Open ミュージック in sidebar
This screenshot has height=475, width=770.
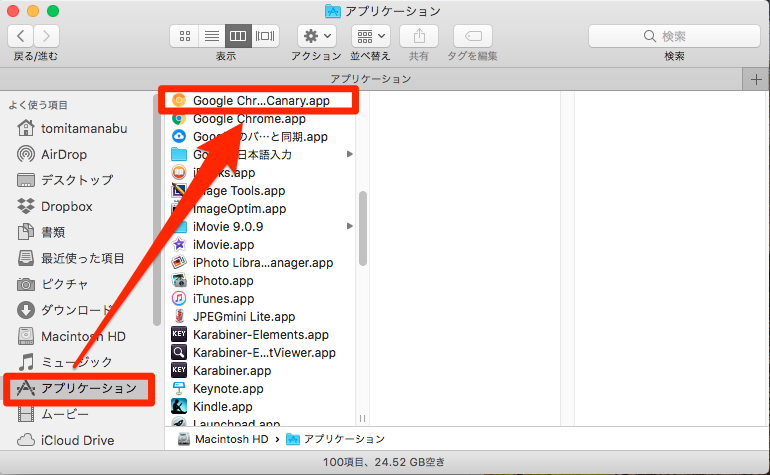(x=65, y=362)
